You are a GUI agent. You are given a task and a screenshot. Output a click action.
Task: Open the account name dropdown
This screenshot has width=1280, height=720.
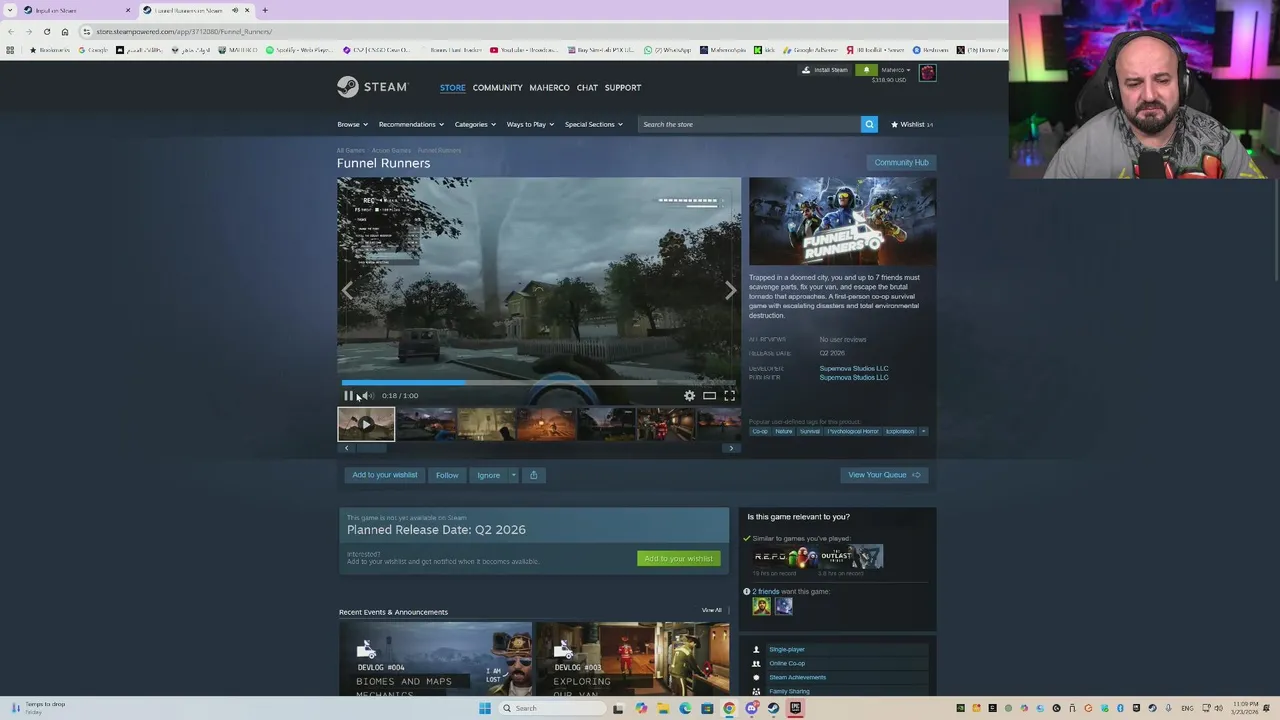pos(895,70)
